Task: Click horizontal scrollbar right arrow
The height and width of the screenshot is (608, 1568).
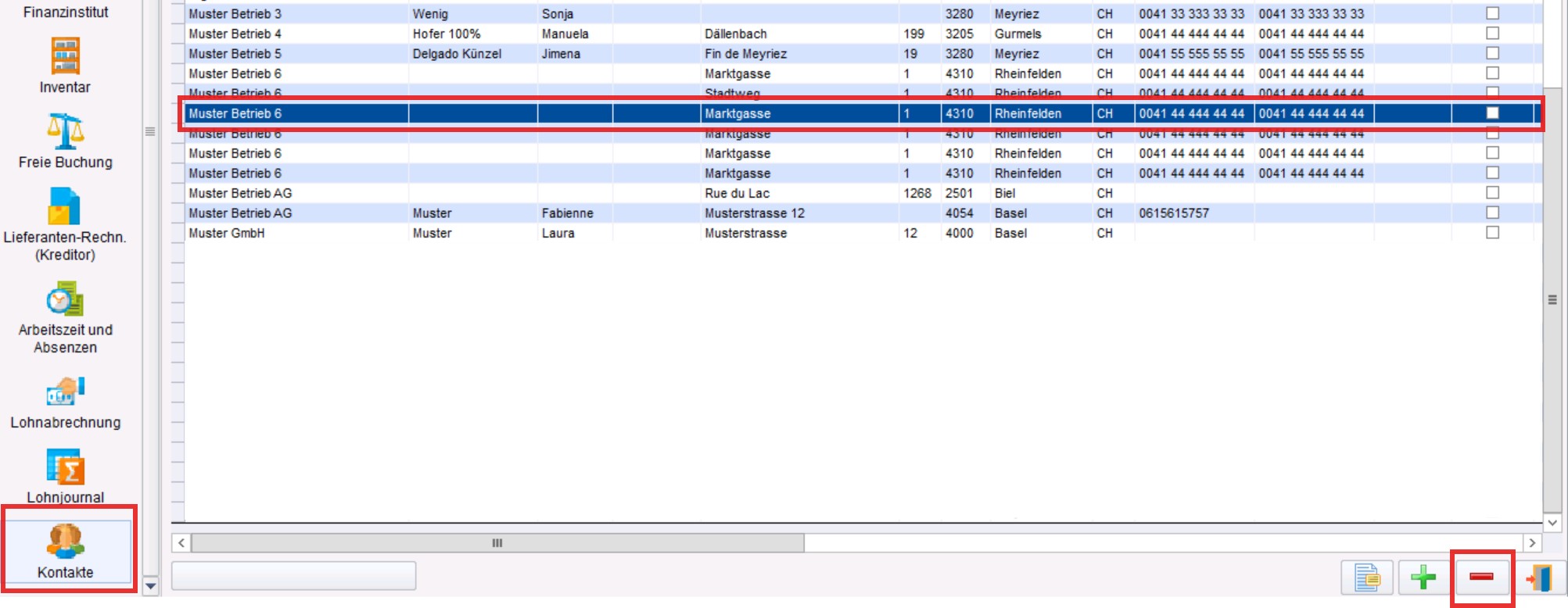Action: coord(1532,542)
